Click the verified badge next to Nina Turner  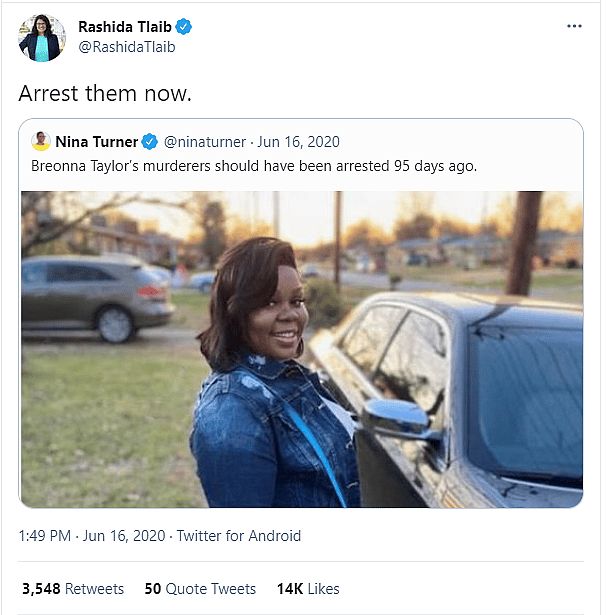149,141
